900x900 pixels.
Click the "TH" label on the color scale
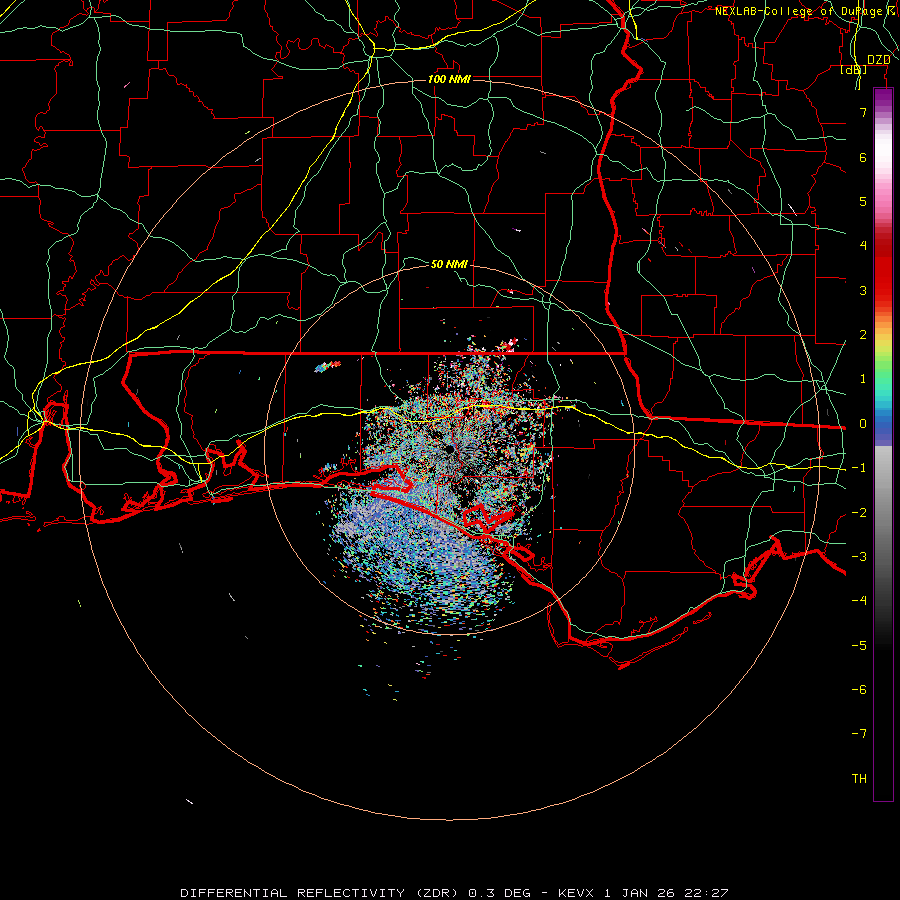coord(859,779)
